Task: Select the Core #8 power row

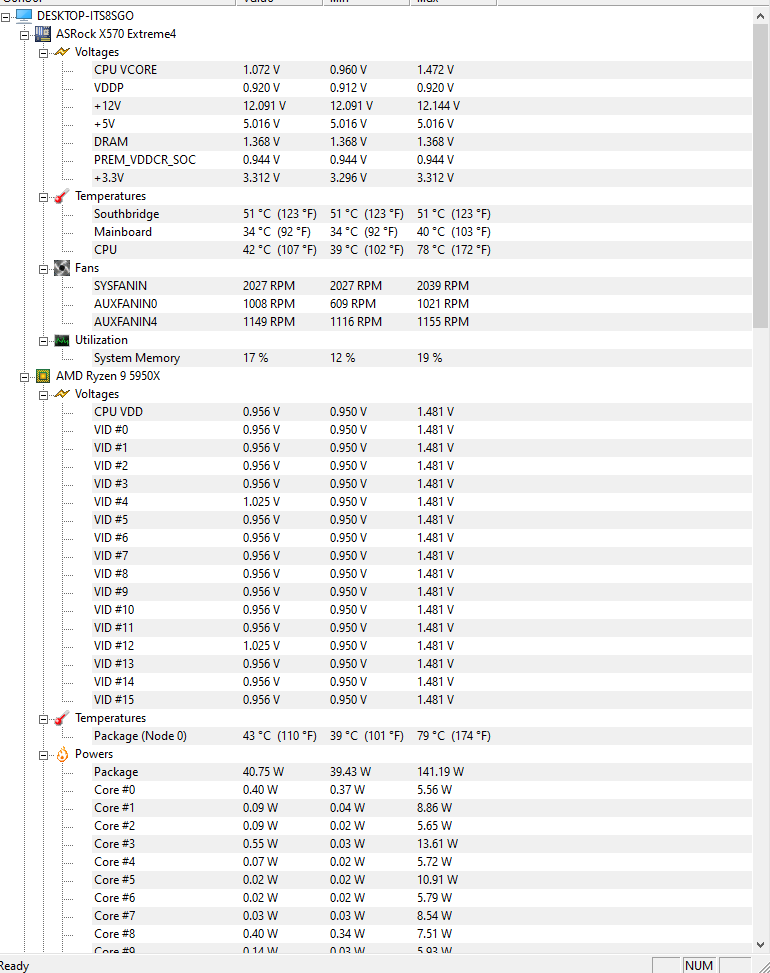Action: click(x=422, y=933)
